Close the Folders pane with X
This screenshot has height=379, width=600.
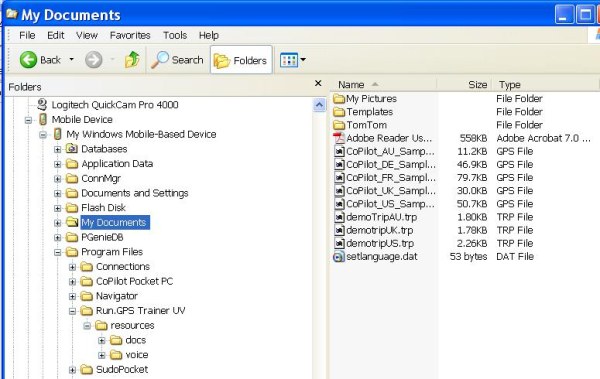click(318, 83)
